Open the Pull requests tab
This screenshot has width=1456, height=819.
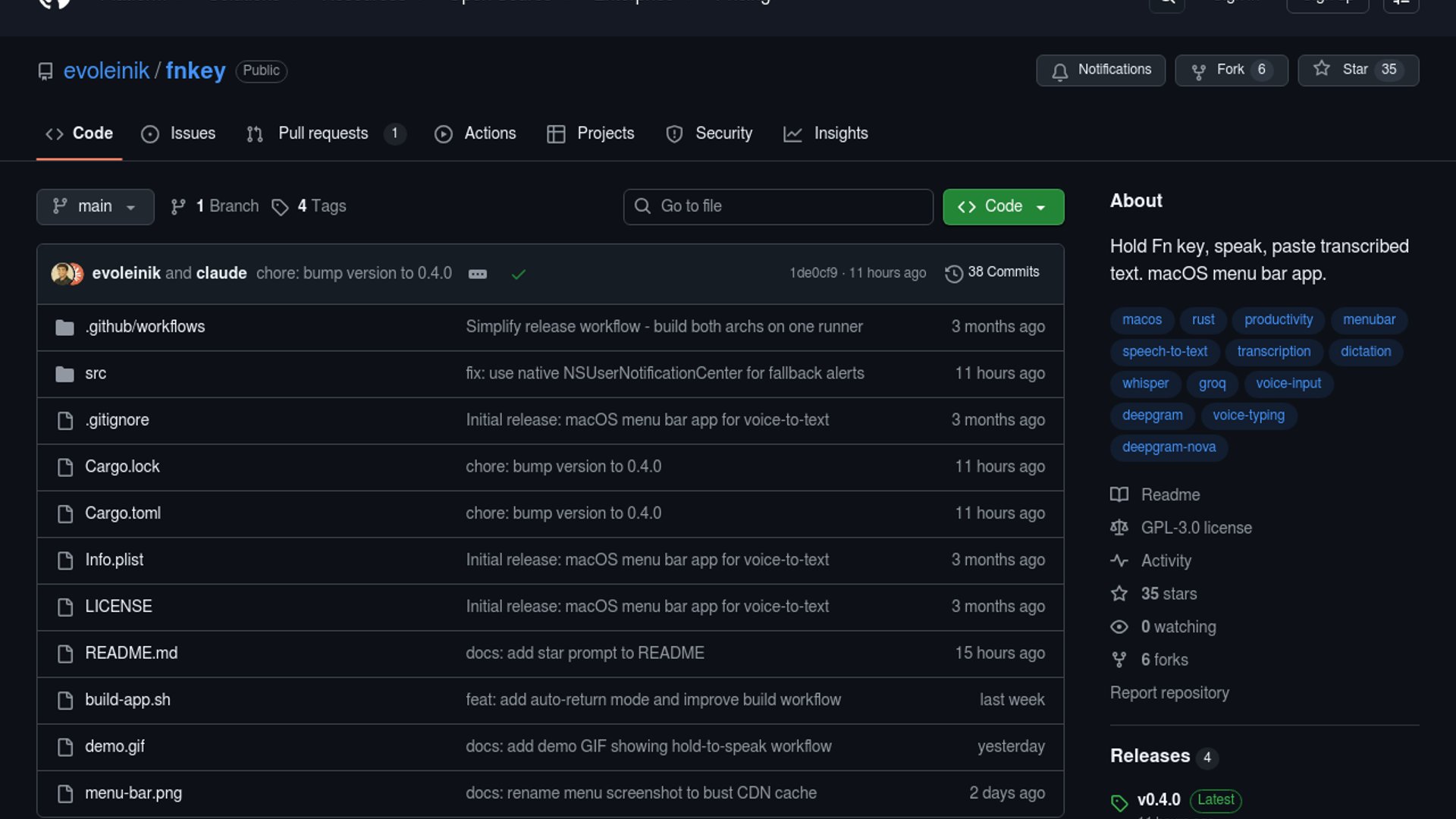pos(324,133)
